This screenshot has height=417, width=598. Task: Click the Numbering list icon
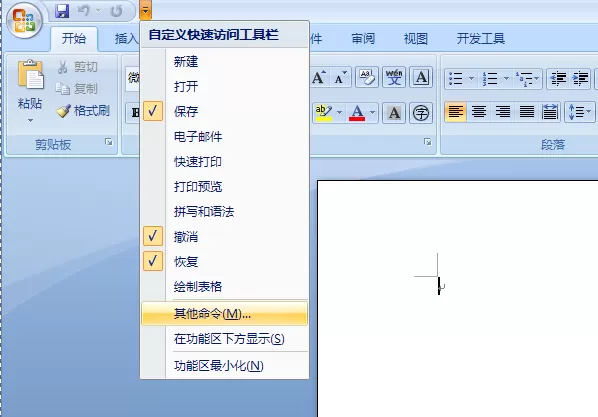pyautogui.click(x=490, y=79)
